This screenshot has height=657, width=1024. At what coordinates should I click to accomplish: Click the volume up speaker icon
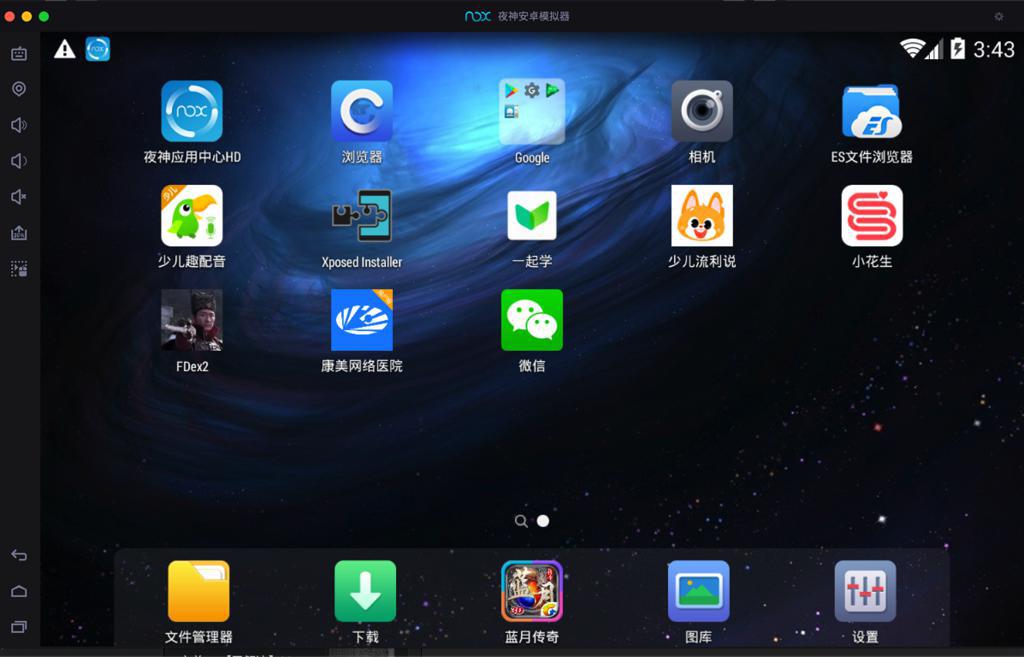pyautogui.click(x=19, y=125)
